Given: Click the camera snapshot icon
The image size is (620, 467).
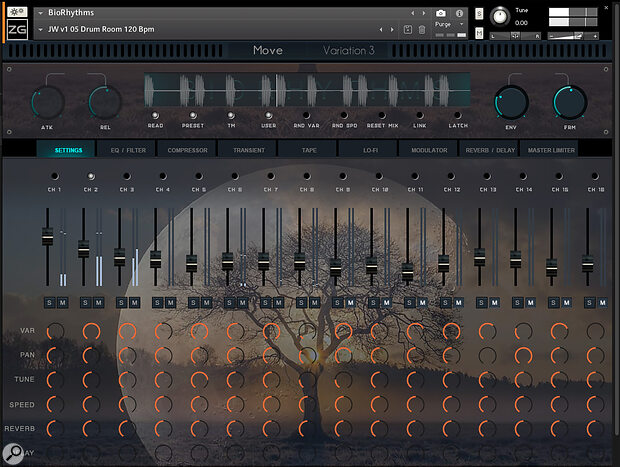Looking at the screenshot, I should click(440, 13).
